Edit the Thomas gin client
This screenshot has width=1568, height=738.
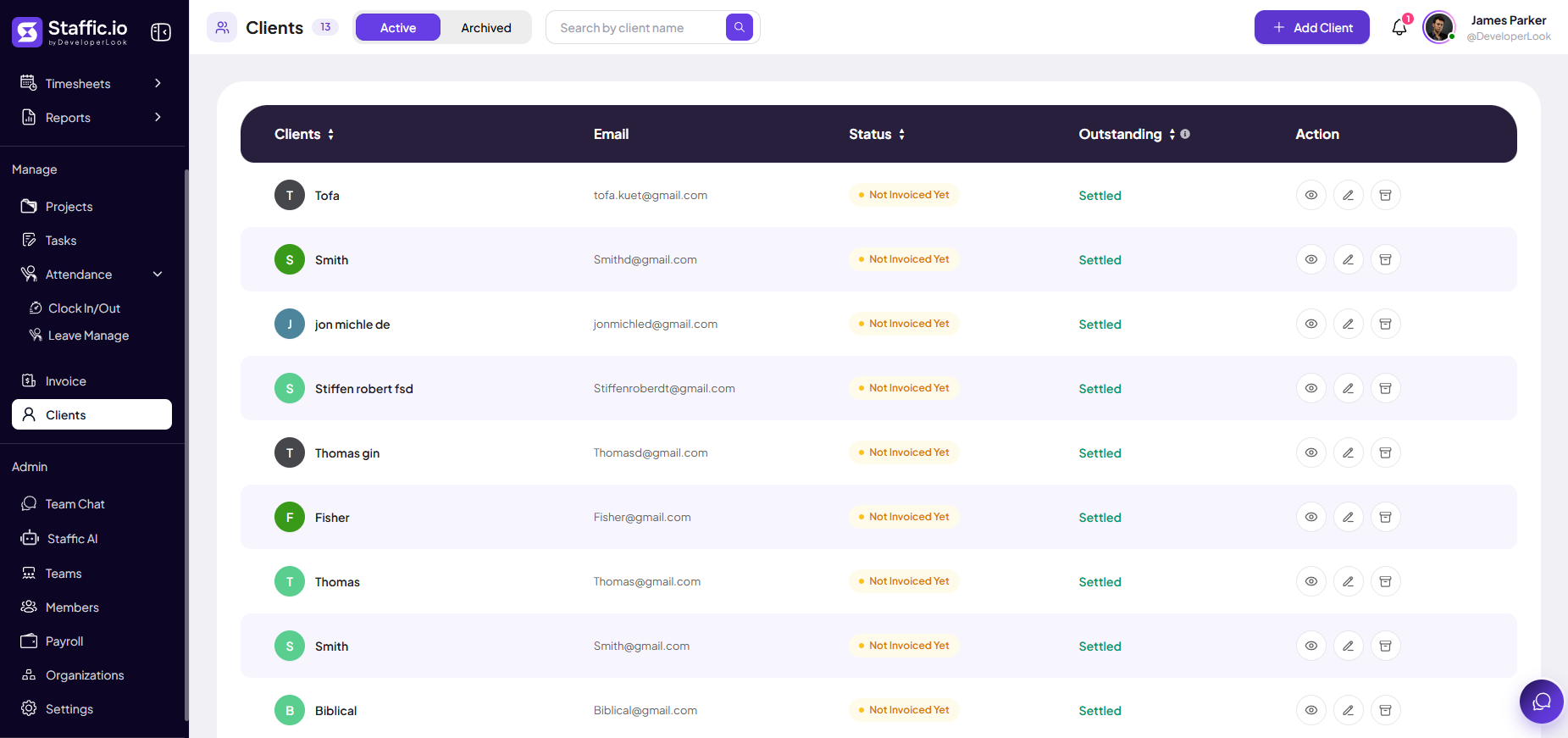coord(1349,452)
